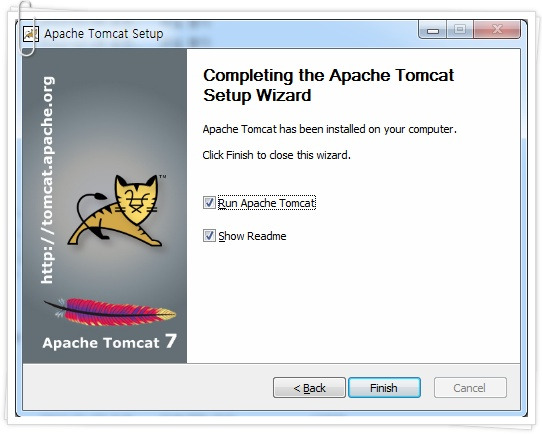
Task: Go back with the Back button
Action: (x=309, y=388)
